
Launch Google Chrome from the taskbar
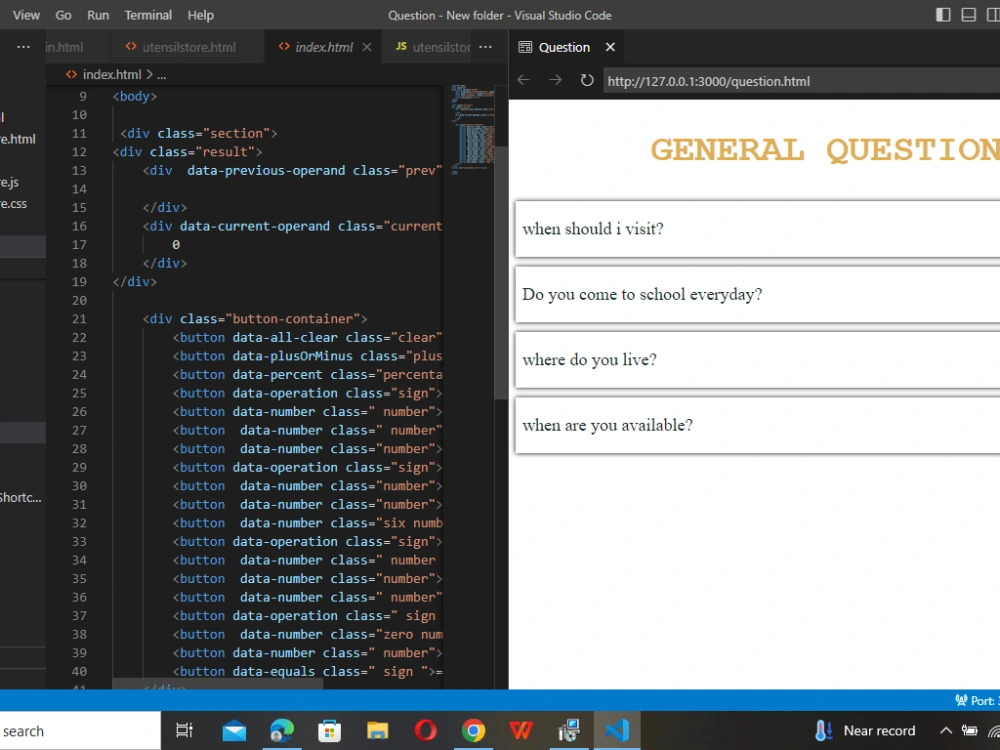pos(473,731)
